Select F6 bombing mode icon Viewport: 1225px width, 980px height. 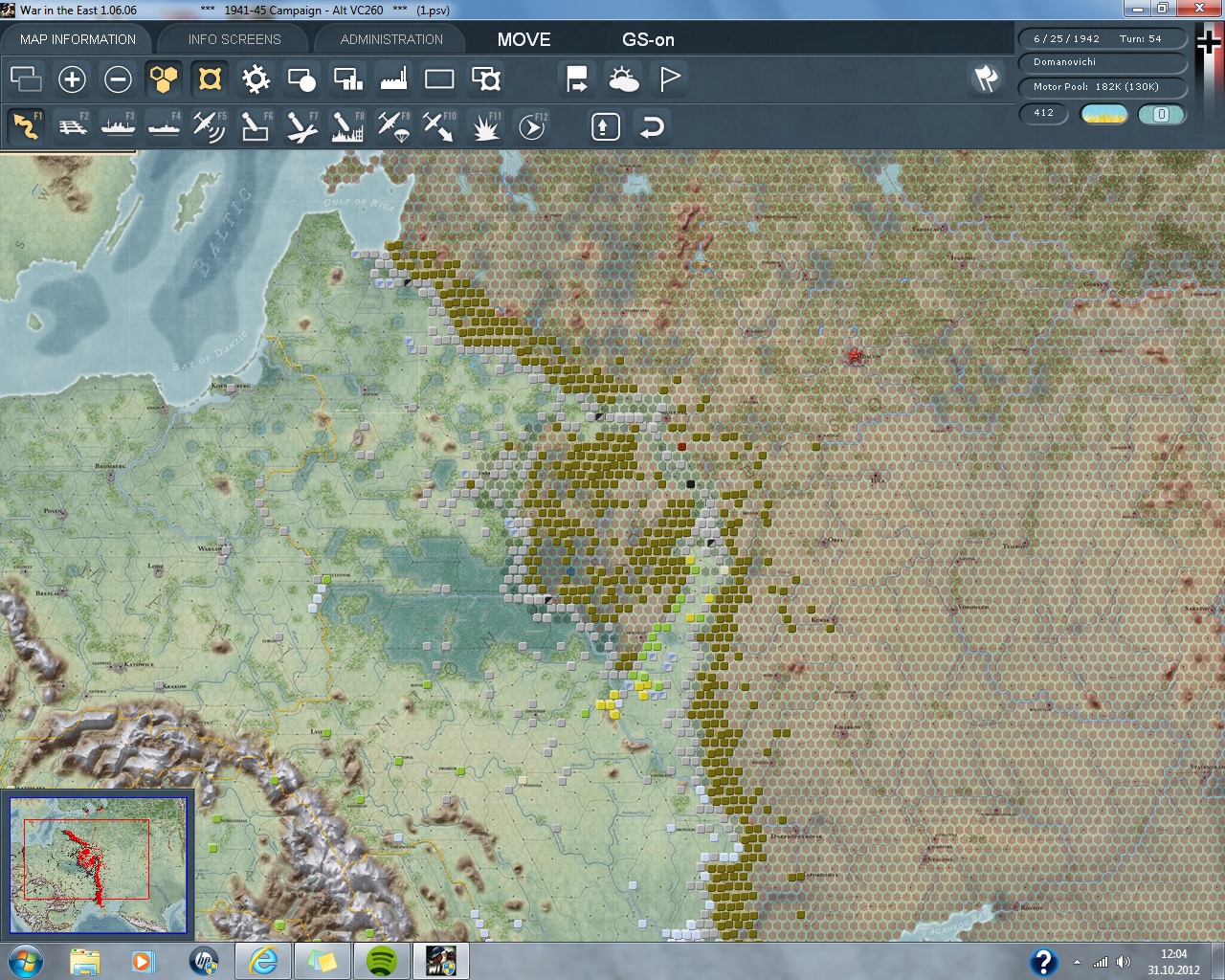point(256,126)
